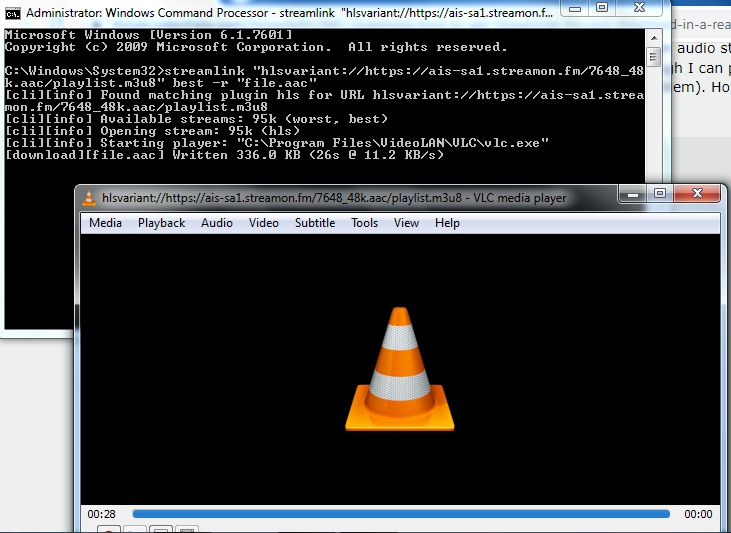Close the Command Processor window
The width and height of the screenshot is (731, 533).
click(x=639, y=8)
